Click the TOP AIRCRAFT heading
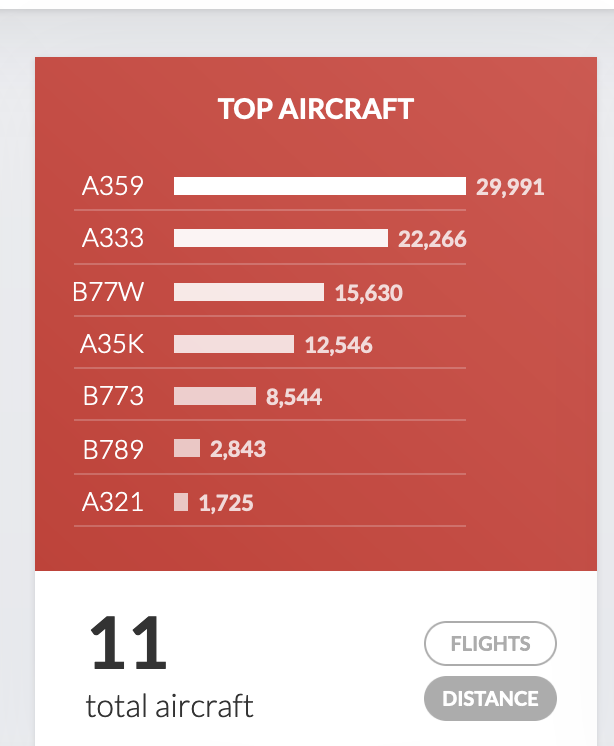The width and height of the screenshot is (614, 746). (316, 110)
